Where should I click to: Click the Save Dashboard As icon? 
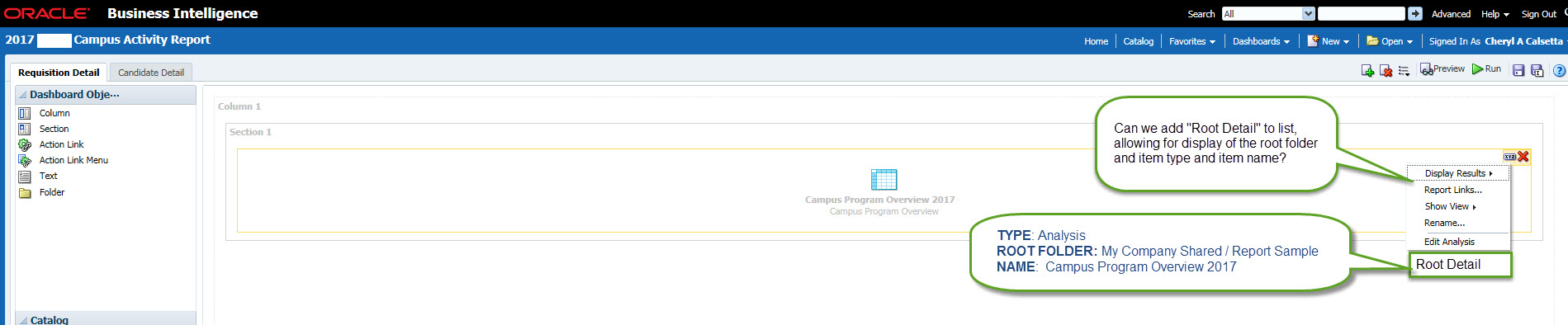coord(1537,71)
